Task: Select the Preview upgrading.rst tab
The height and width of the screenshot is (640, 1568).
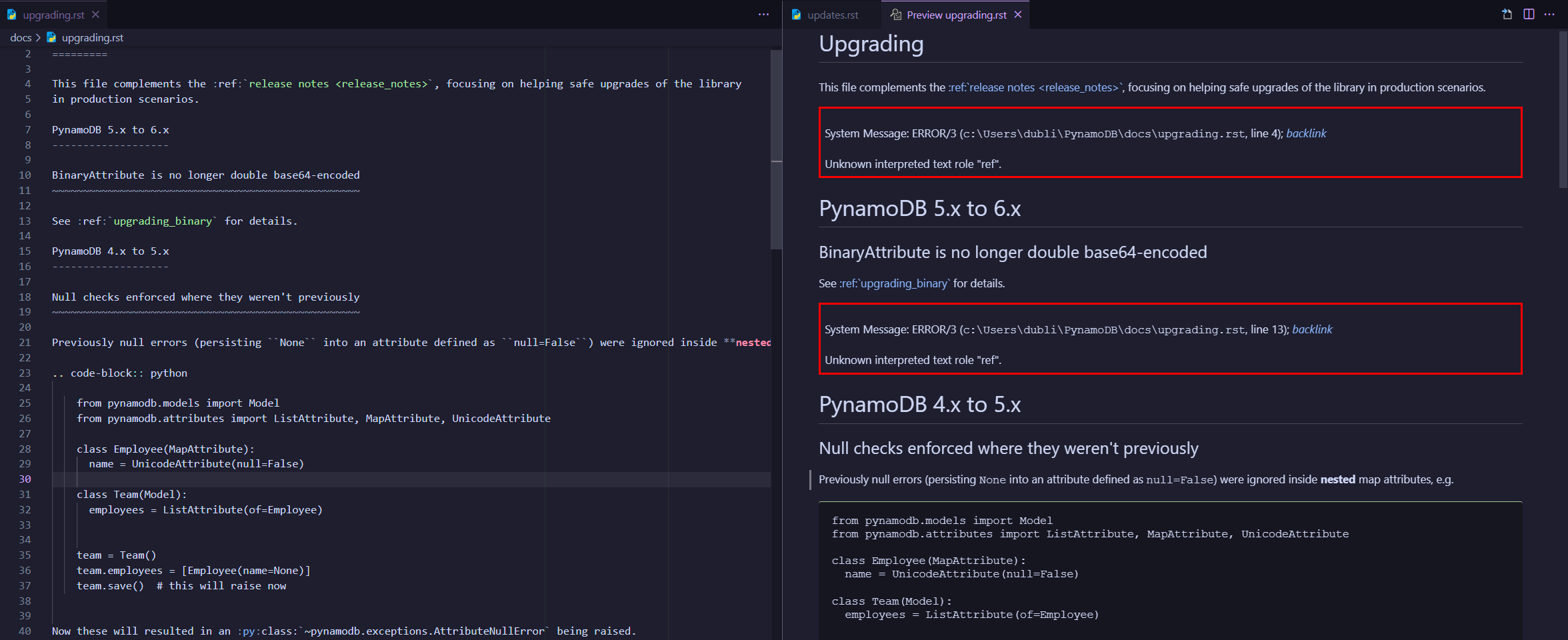Action: tap(956, 15)
